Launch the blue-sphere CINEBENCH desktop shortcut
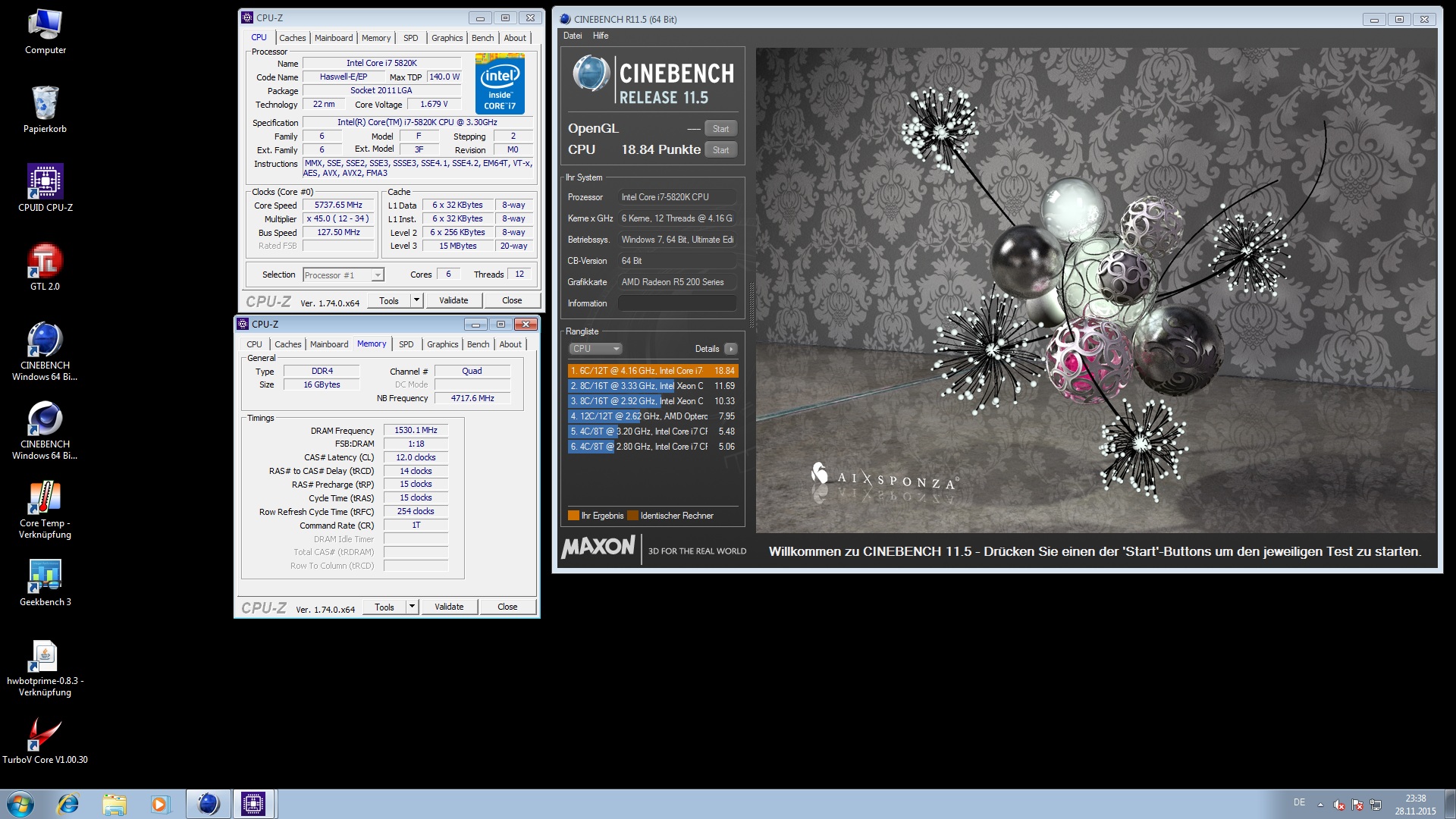This screenshot has width=1456, height=819. click(x=45, y=351)
